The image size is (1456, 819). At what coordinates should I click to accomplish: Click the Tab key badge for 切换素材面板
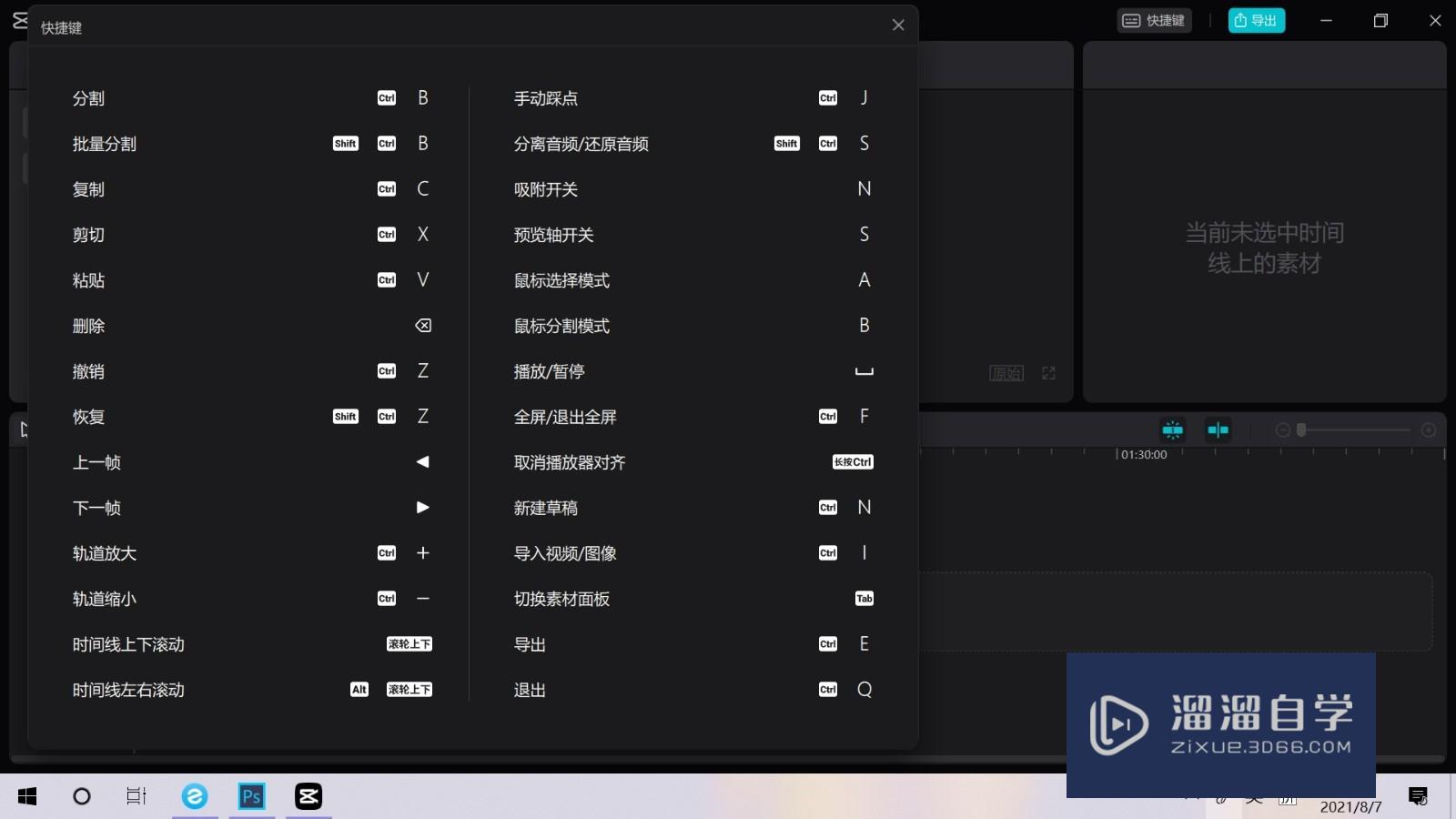[x=864, y=599]
